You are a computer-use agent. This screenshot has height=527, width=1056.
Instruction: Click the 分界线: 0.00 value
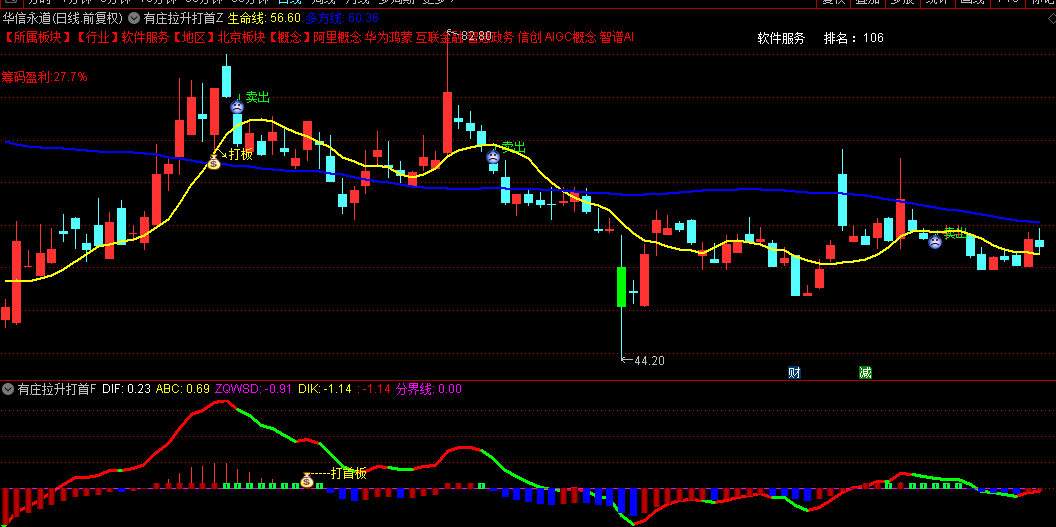click(428, 389)
